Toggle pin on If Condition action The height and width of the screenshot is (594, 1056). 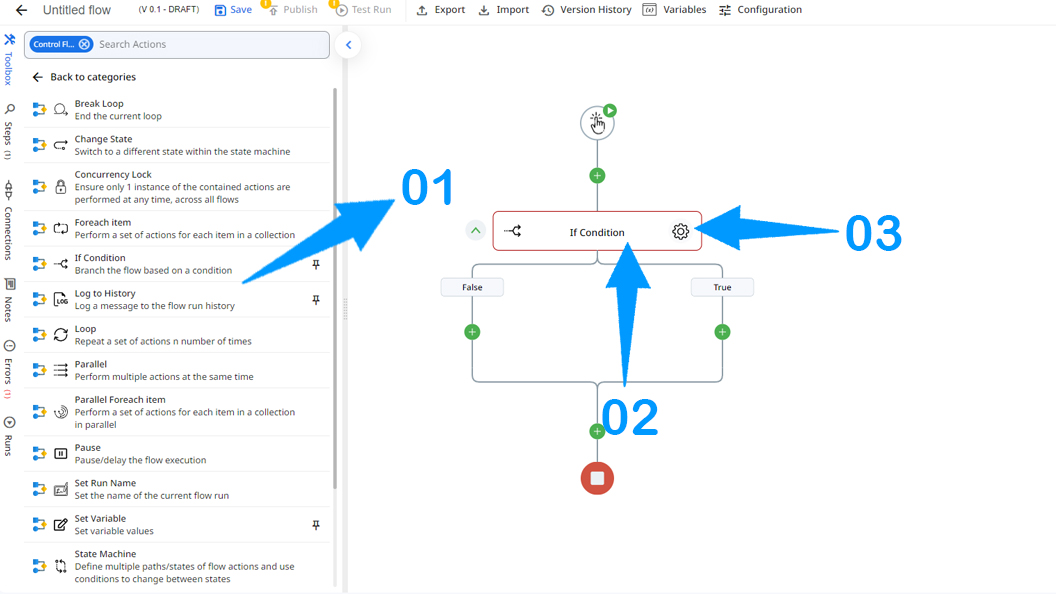(x=316, y=265)
